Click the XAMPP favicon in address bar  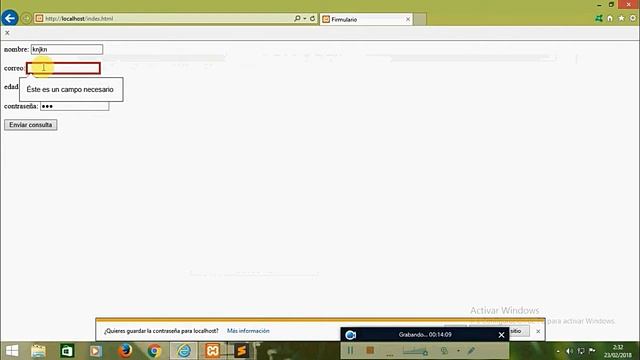(39, 18)
